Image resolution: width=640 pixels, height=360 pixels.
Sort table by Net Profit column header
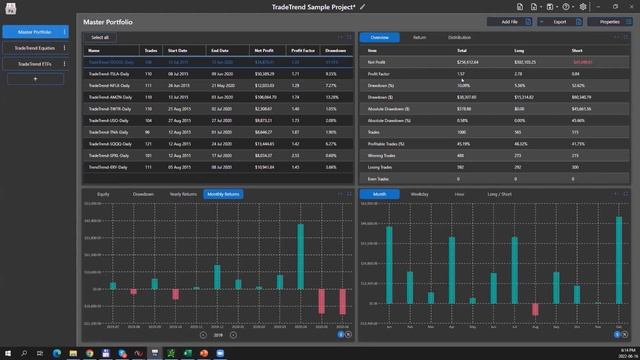point(268,51)
